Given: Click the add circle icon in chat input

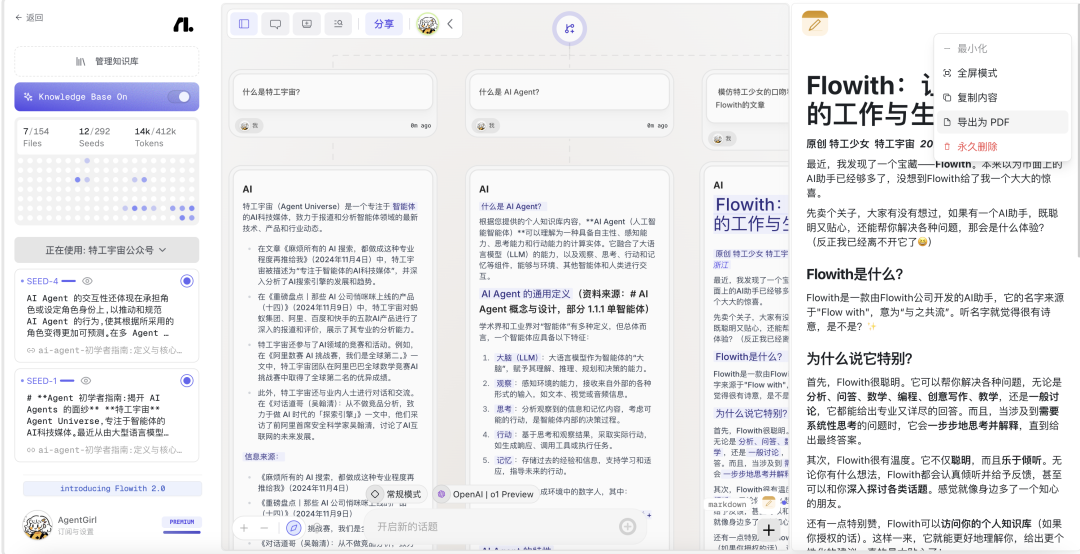Looking at the screenshot, I should (628, 527).
